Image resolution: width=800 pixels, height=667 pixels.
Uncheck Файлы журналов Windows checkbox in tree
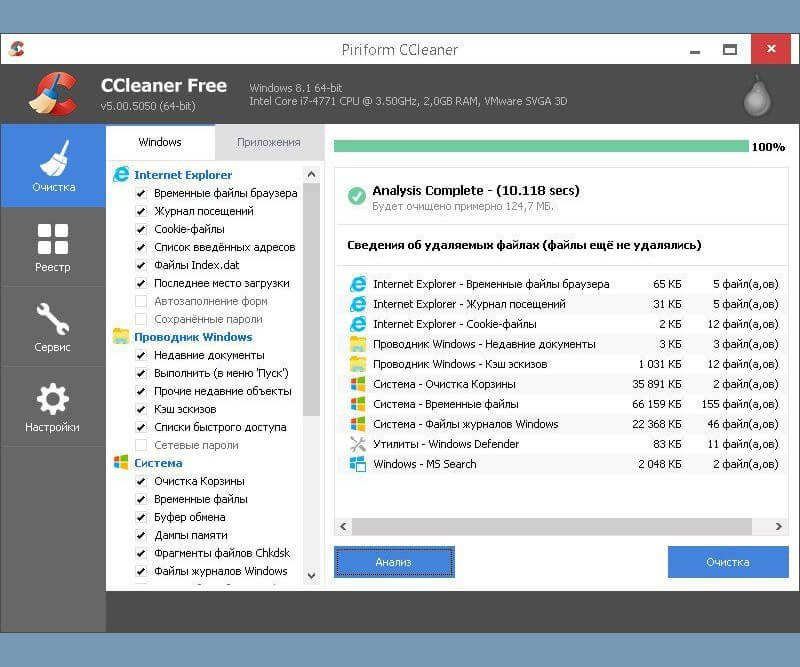pyautogui.click(x=141, y=571)
